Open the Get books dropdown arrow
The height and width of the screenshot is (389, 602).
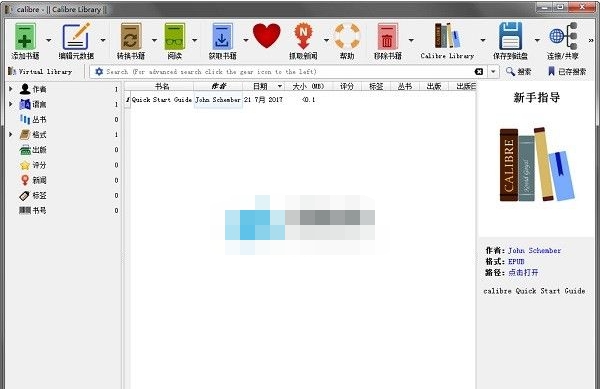pos(246,40)
